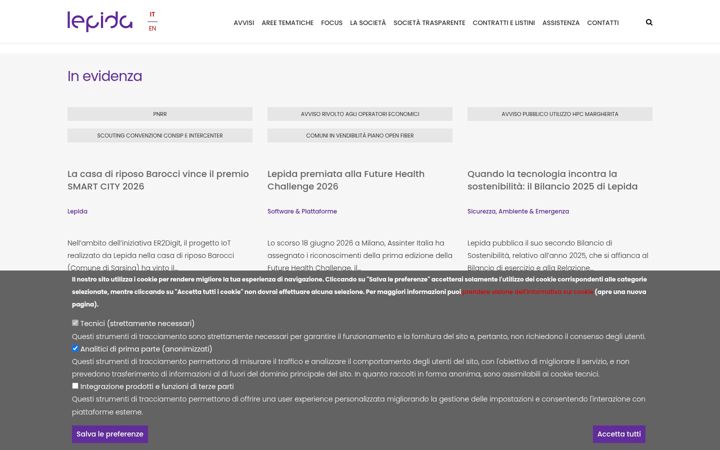Open the AREE TEMATICHE menu
720x450 pixels.
click(287, 22)
